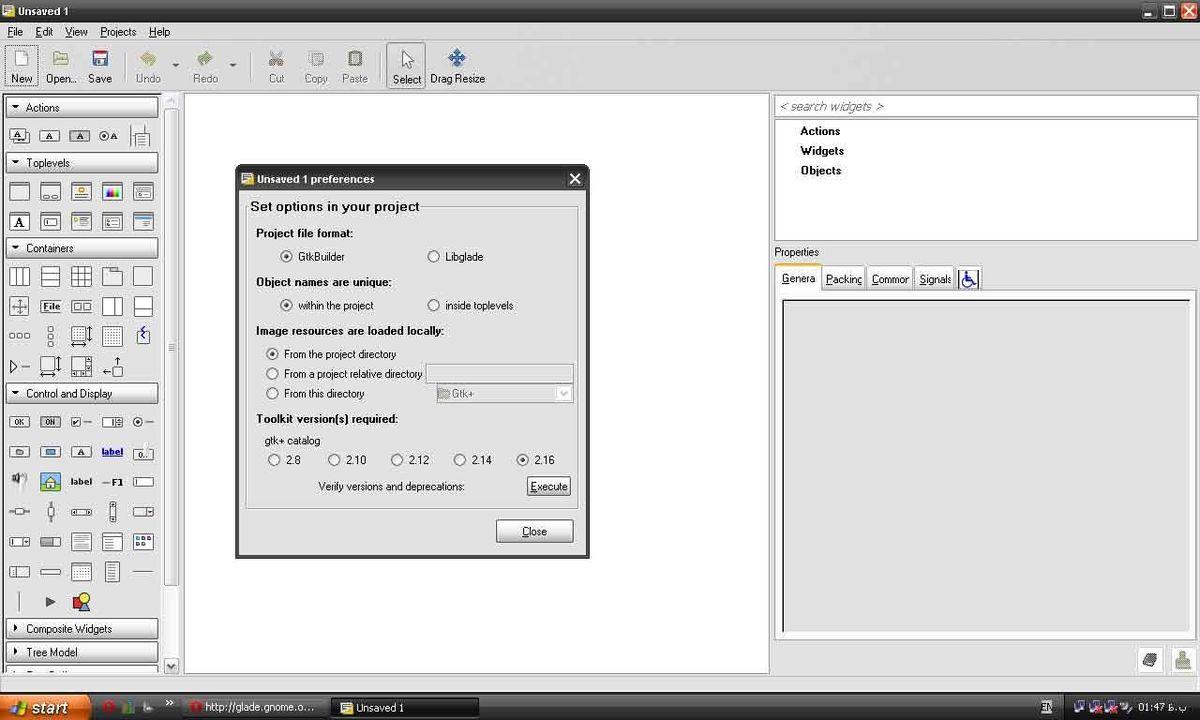1200x720 pixels.
Task: Pick the Menu Bar 'File' icon
Action: pos(50,307)
